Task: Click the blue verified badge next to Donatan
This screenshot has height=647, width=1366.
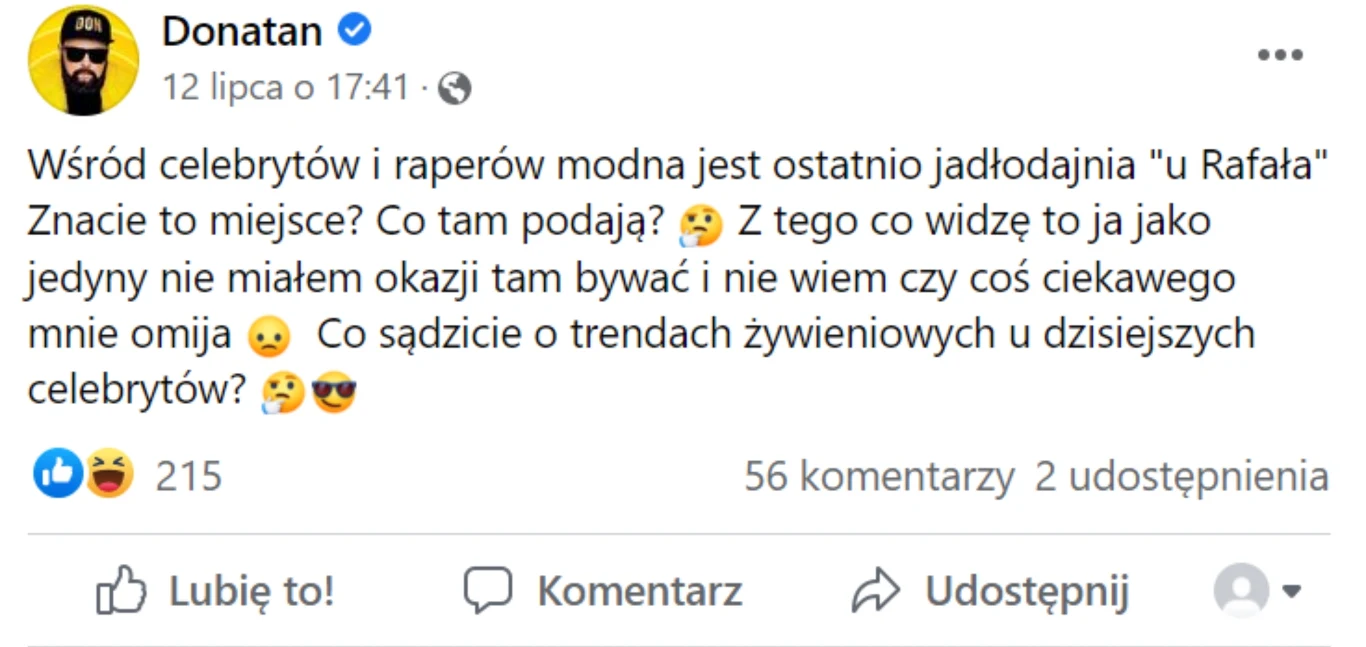Action: coord(355,30)
